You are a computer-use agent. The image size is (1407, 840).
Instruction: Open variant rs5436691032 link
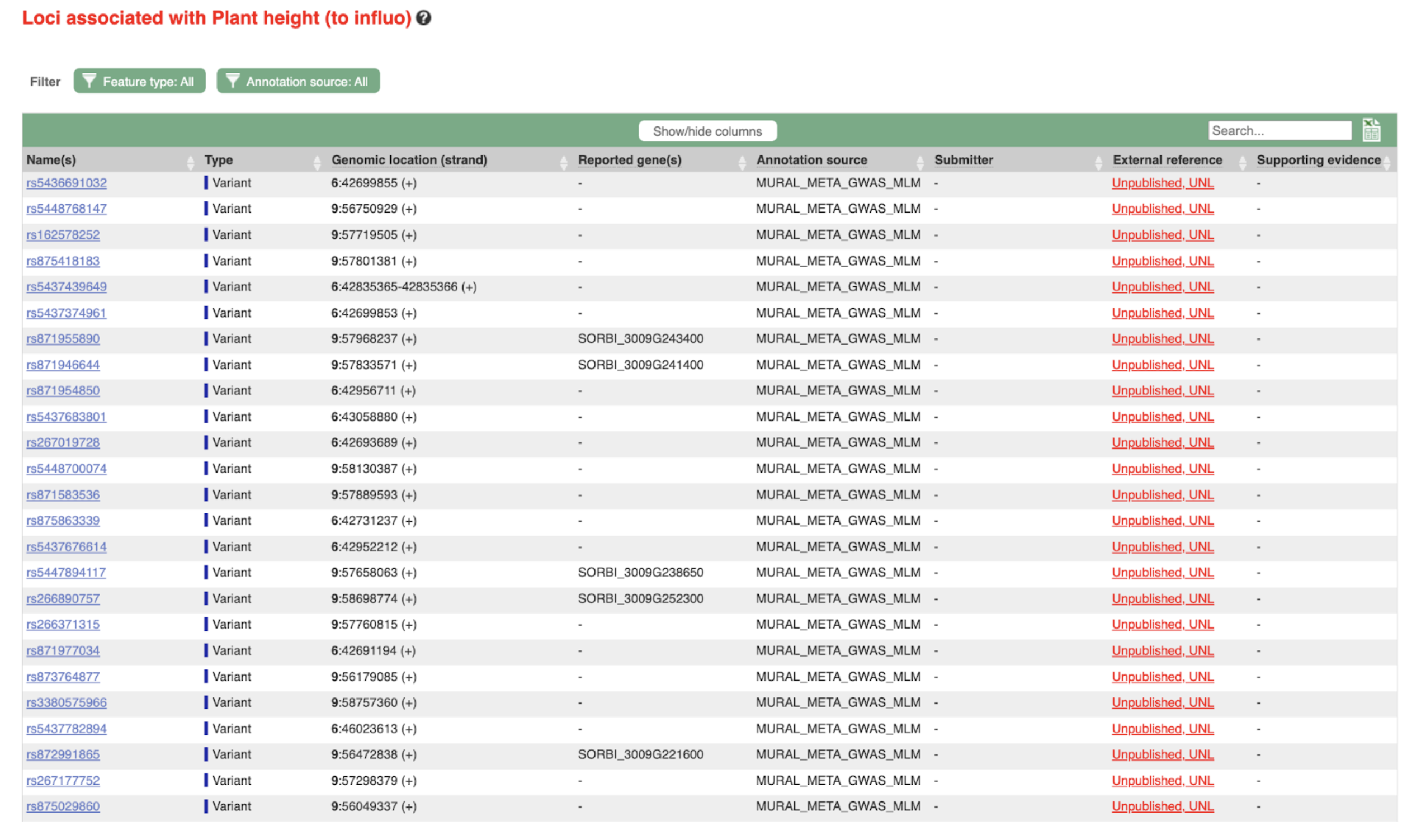pos(67,183)
